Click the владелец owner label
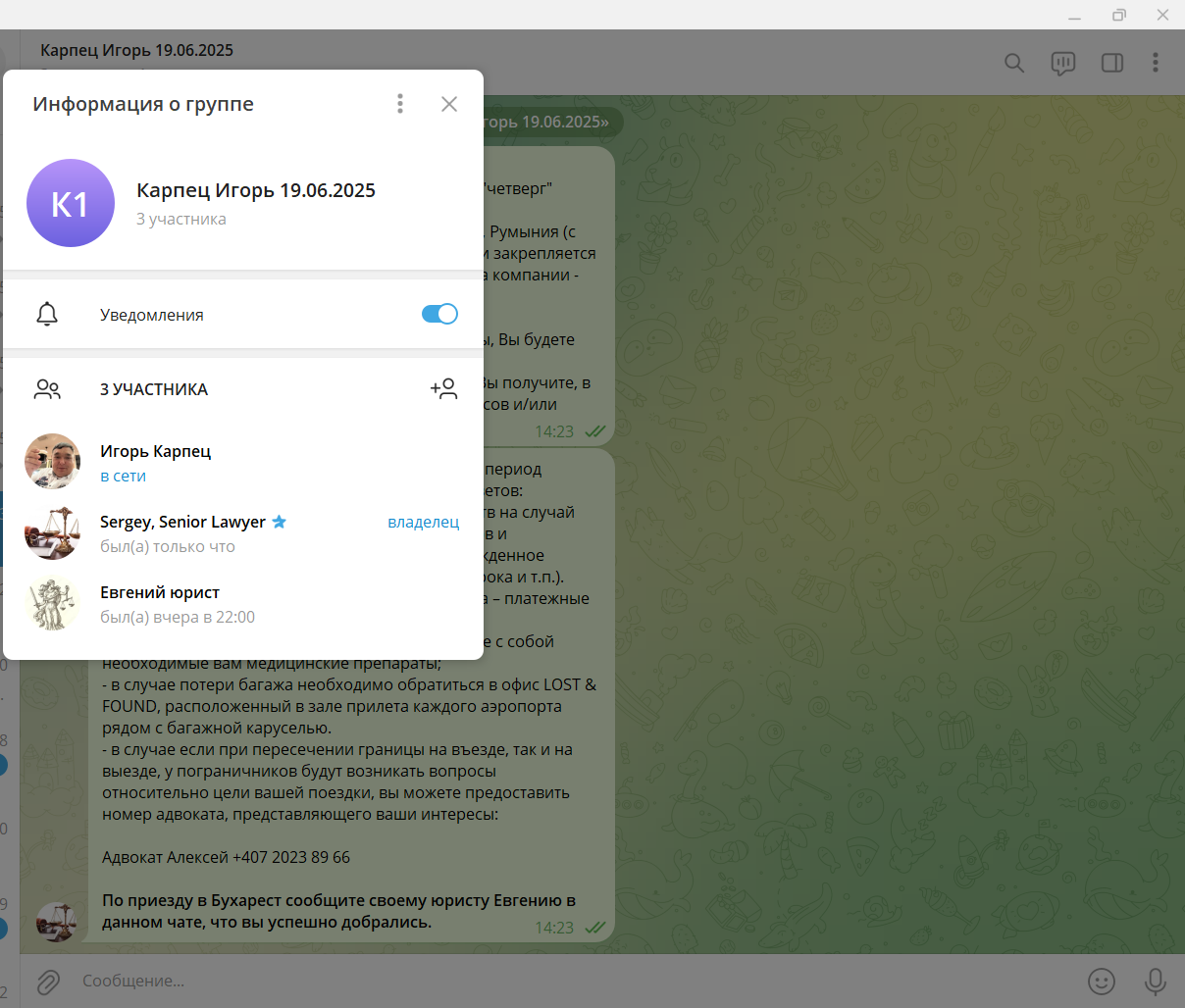Screen dimensions: 1185x1008 424,522
